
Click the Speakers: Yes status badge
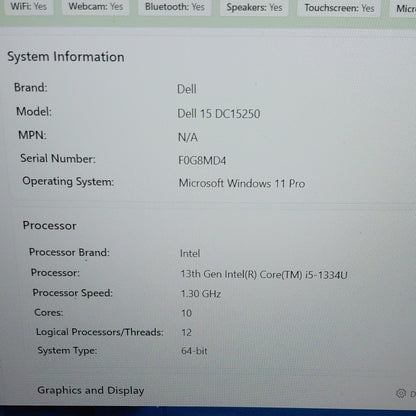pos(254,7)
